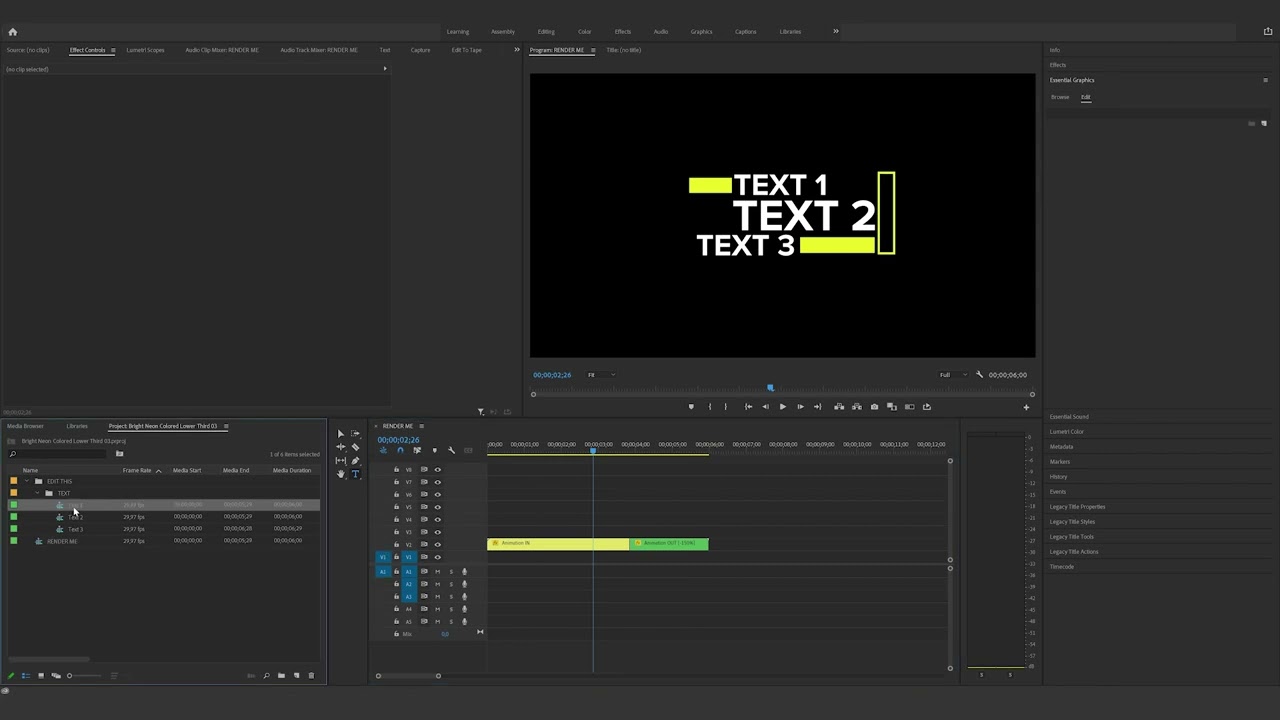This screenshot has height=720, width=1280.
Task: Toggle V8 track output eye
Action: [x=437, y=470]
